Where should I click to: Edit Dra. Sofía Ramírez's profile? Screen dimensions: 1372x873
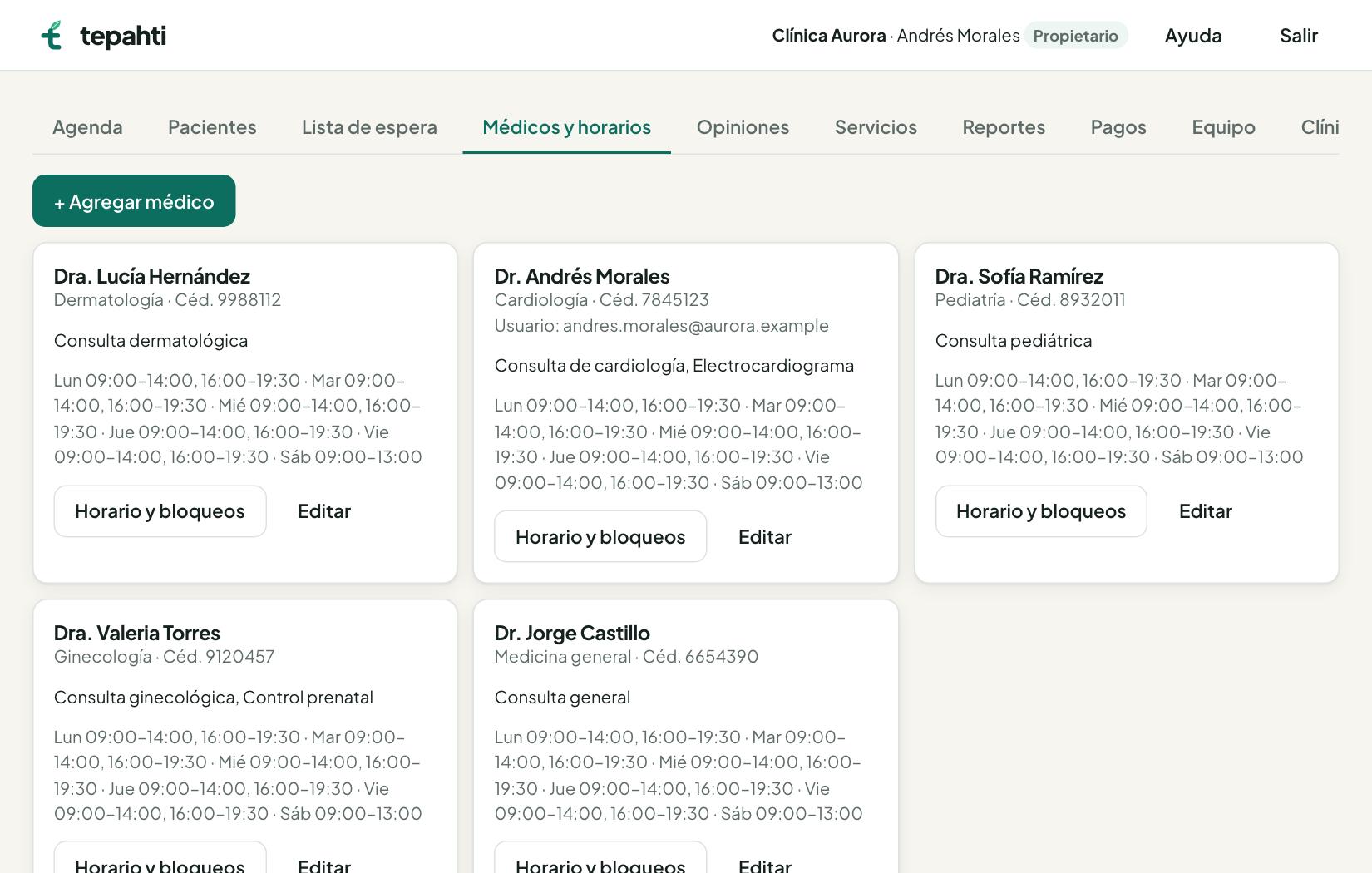(1206, 511)
